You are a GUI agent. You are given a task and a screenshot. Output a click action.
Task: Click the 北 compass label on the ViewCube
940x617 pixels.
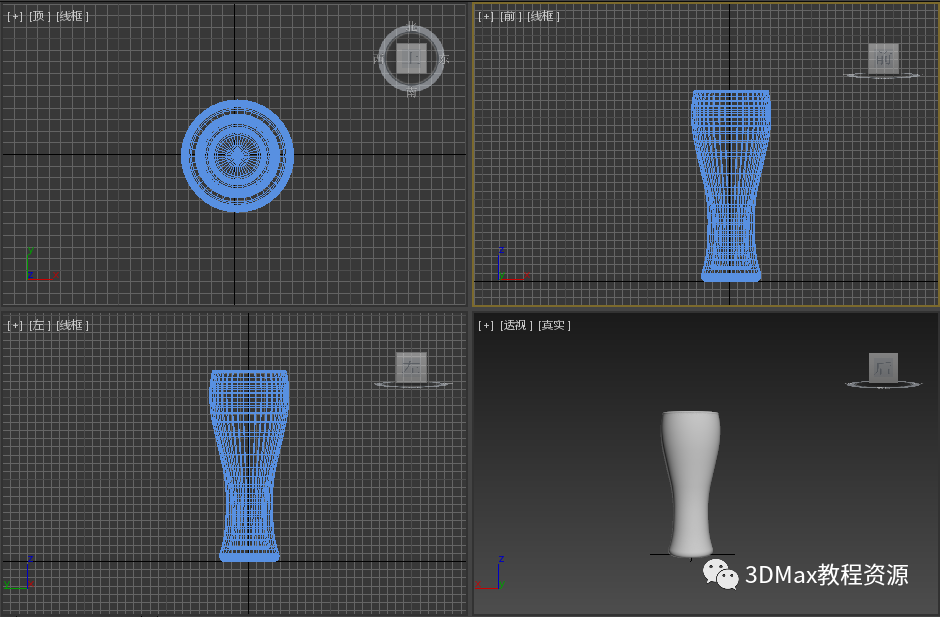(411, 26)
